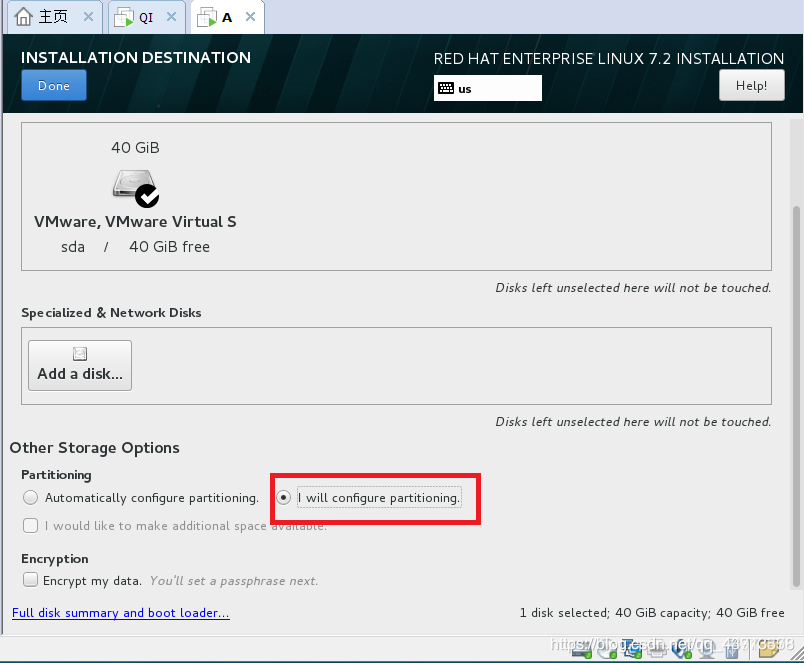Click '1 disk selected; 40 GiB capacity' summary
This screenshot has height=663, width=804.
coord(652,613)
